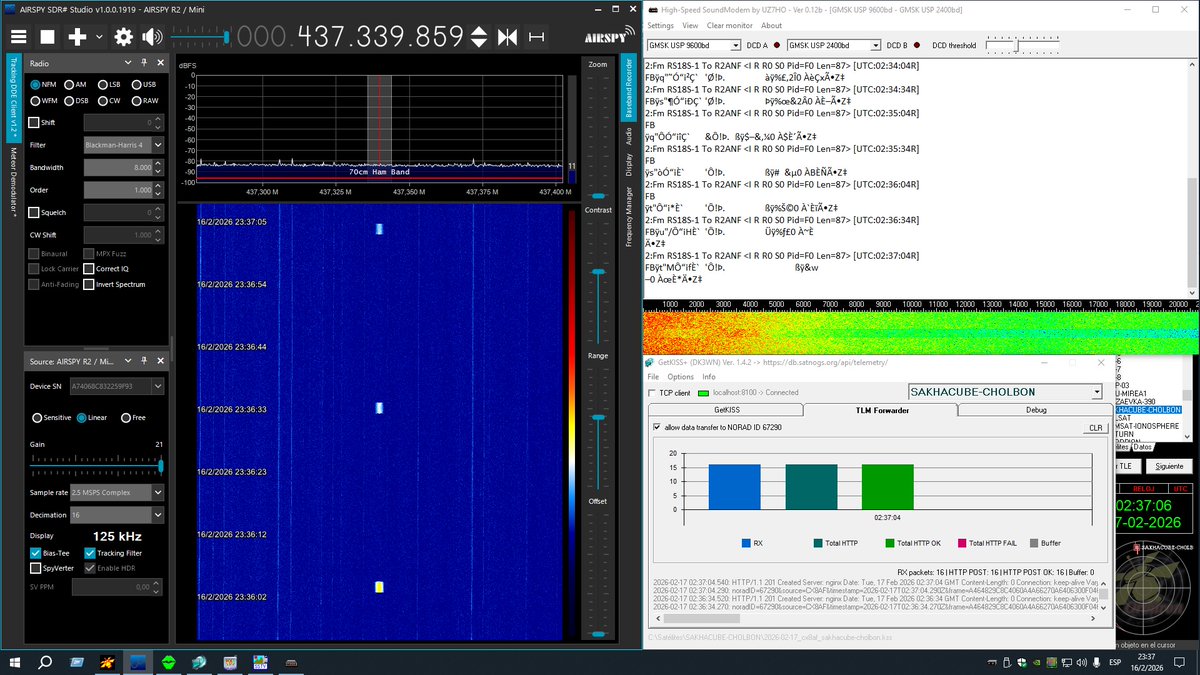Open the SDR# hamburger main menu
Screen dimensions: 1200x675
point(18,37)
